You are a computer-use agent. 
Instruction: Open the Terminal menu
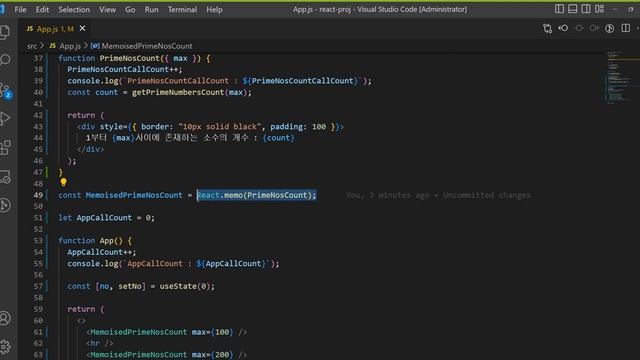click(182, 9)
